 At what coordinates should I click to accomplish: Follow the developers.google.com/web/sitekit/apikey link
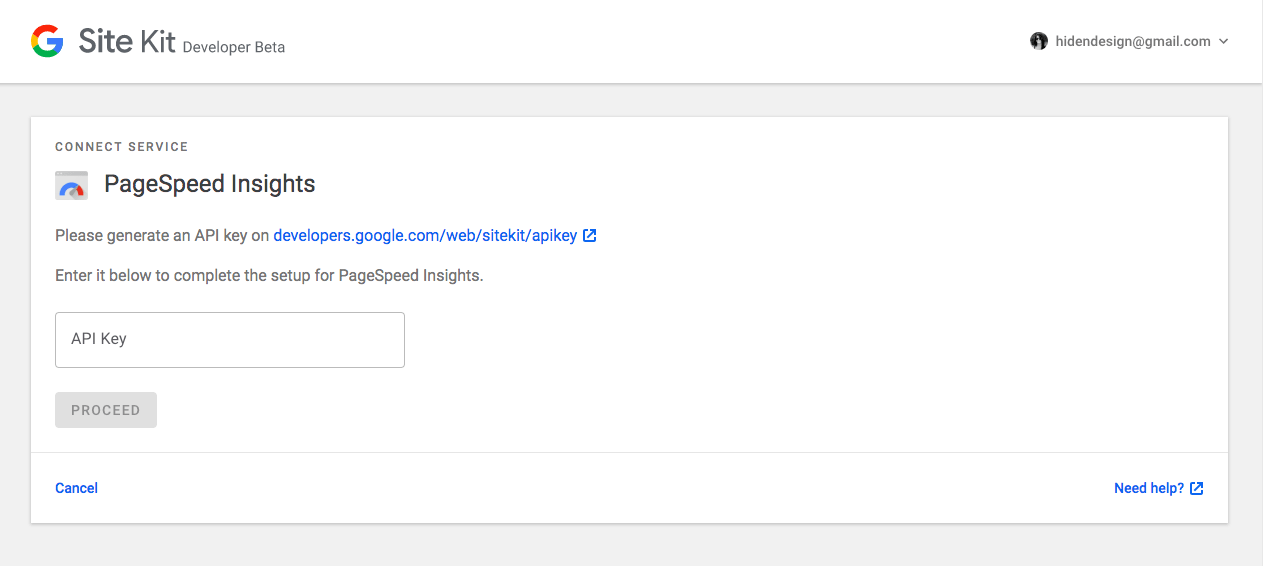click(425, 236)
